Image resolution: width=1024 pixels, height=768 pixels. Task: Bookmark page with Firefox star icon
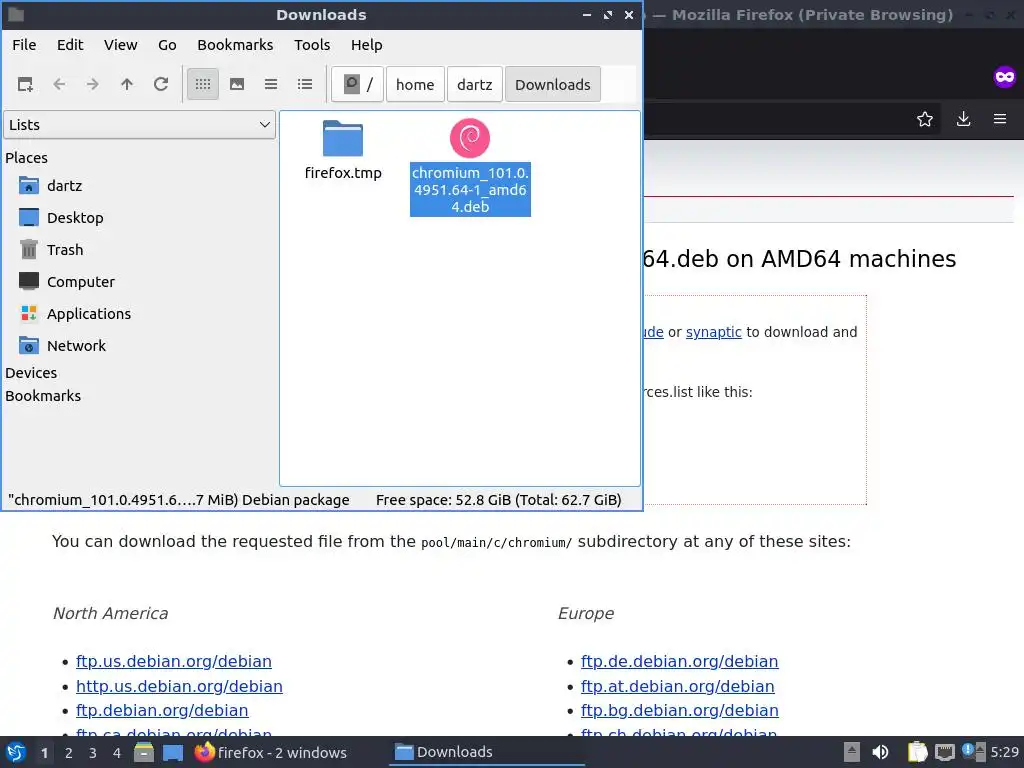tap(925, 119)
